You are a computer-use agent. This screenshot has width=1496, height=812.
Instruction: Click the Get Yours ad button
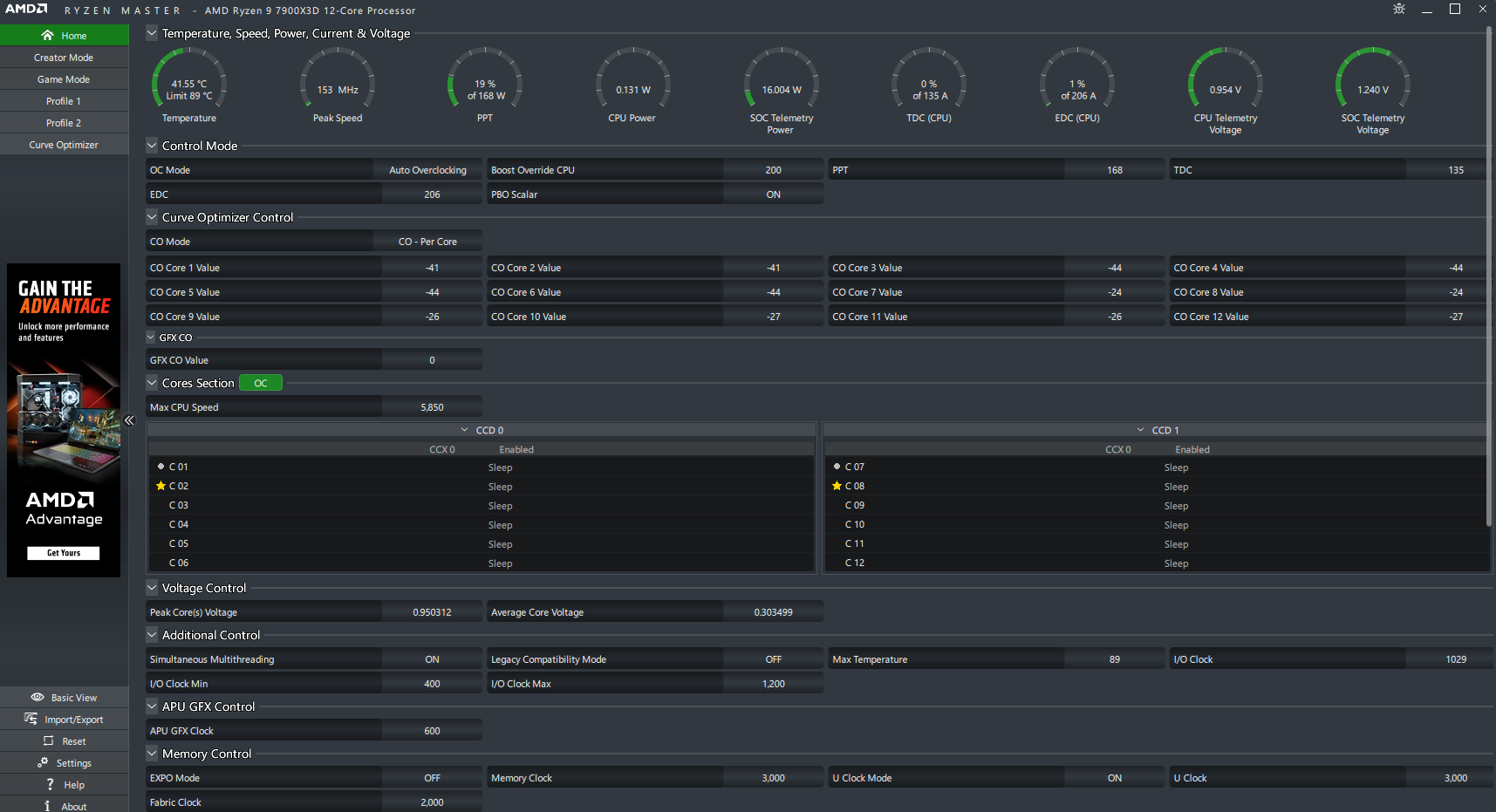[64, 553]
